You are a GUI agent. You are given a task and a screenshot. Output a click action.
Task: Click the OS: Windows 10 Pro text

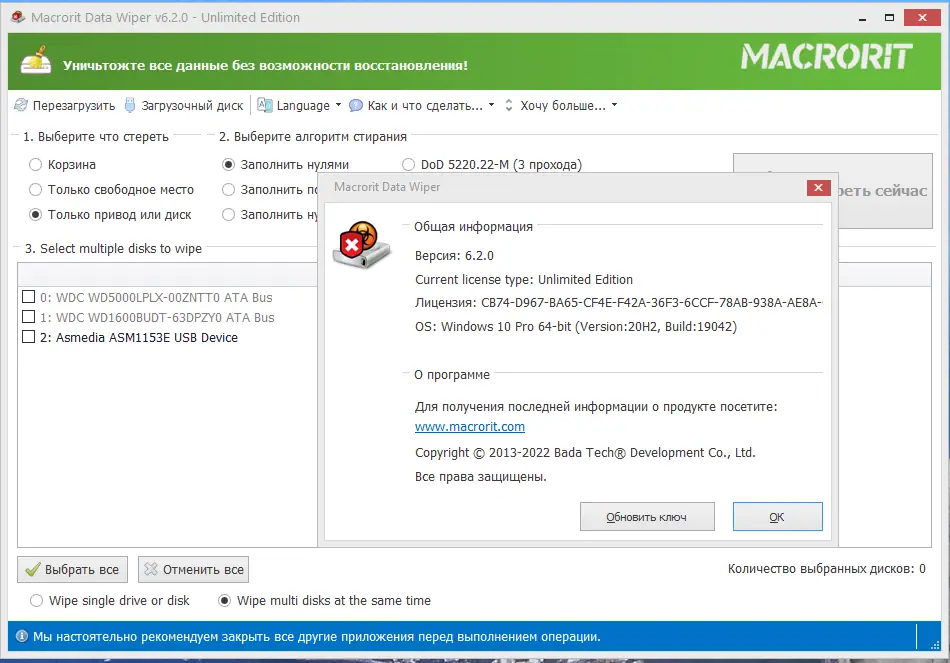pos(576,327)
